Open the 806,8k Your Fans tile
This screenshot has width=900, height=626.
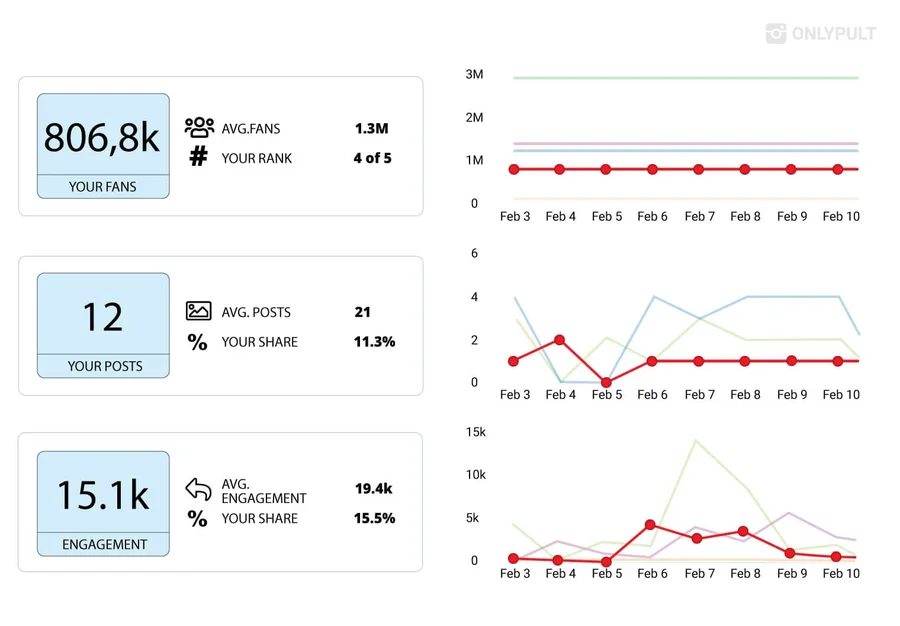[x=103, y=146]
